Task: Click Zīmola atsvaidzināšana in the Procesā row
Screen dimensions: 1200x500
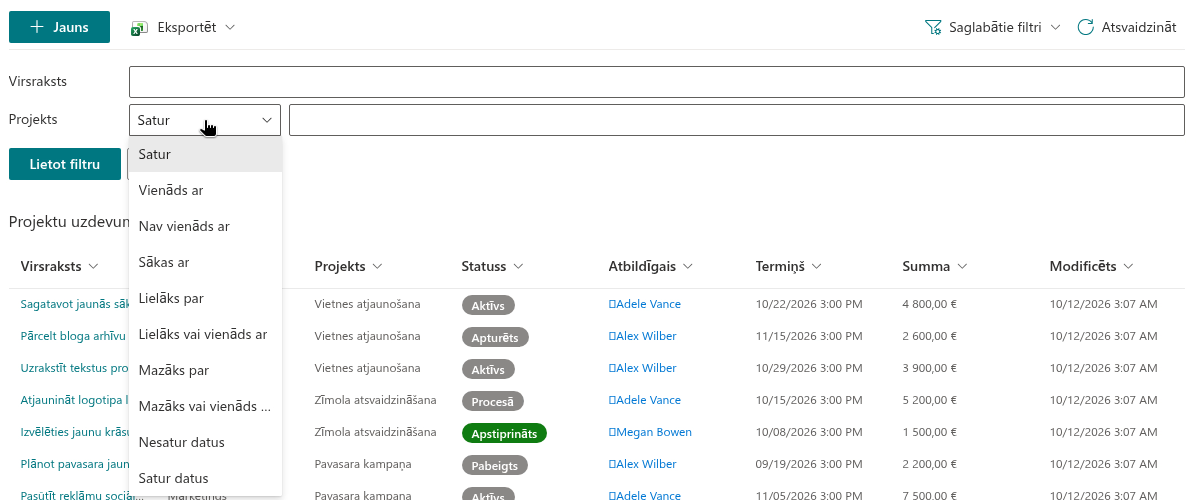Action: coord(375,400)
